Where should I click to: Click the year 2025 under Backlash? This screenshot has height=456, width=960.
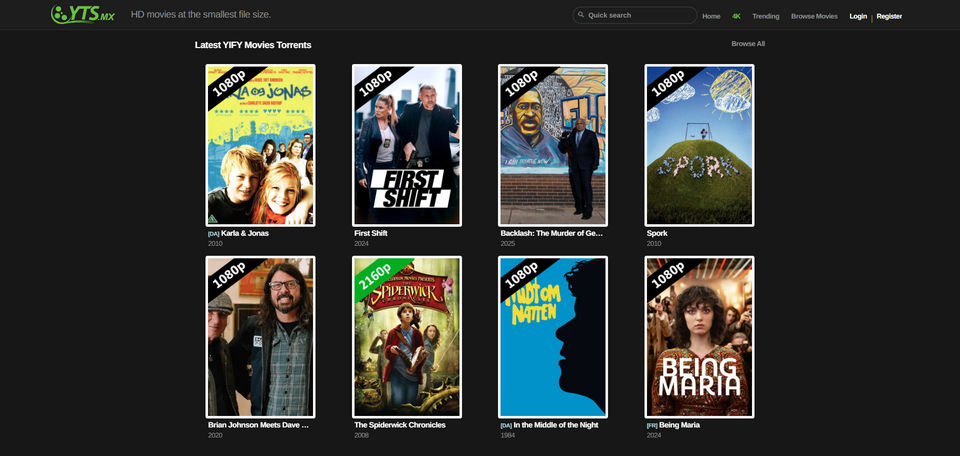coord(508,244)
